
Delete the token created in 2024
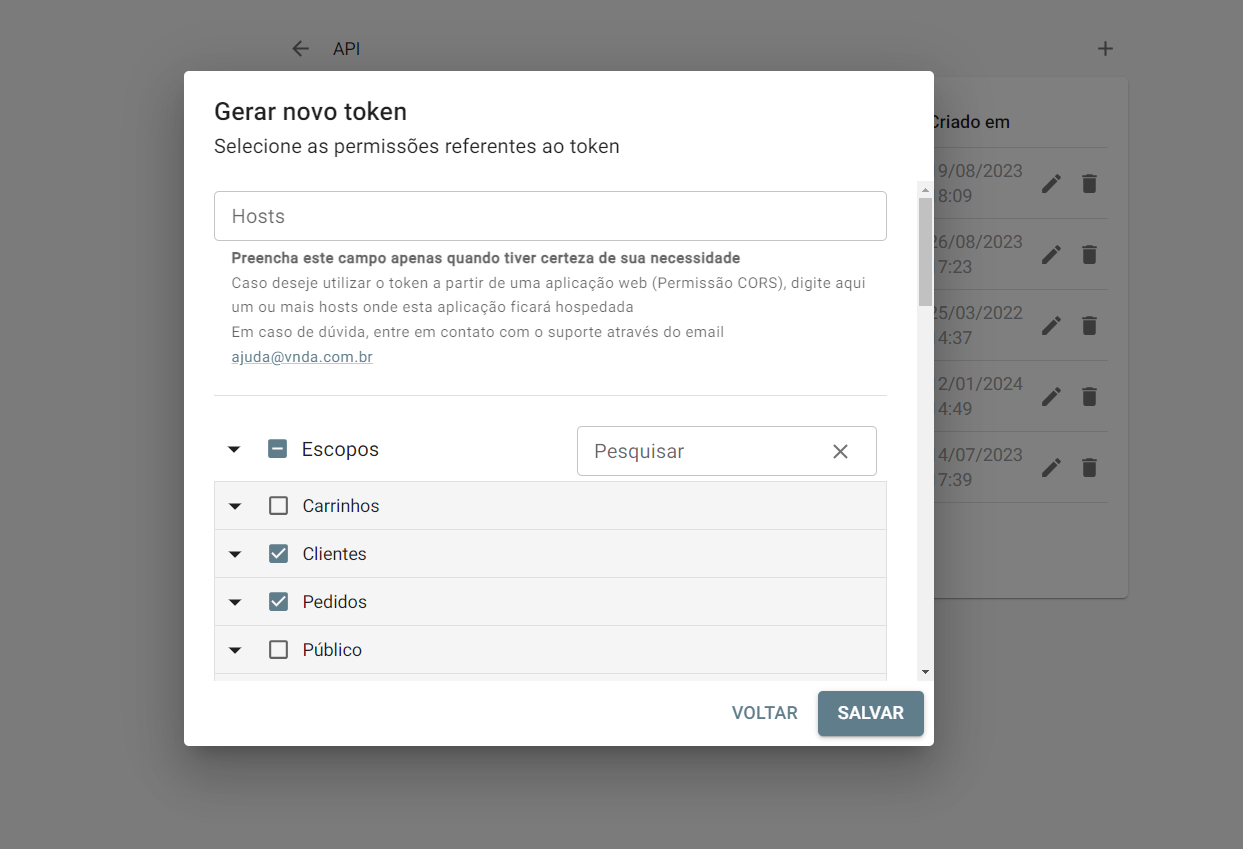tap(1090, 397)
